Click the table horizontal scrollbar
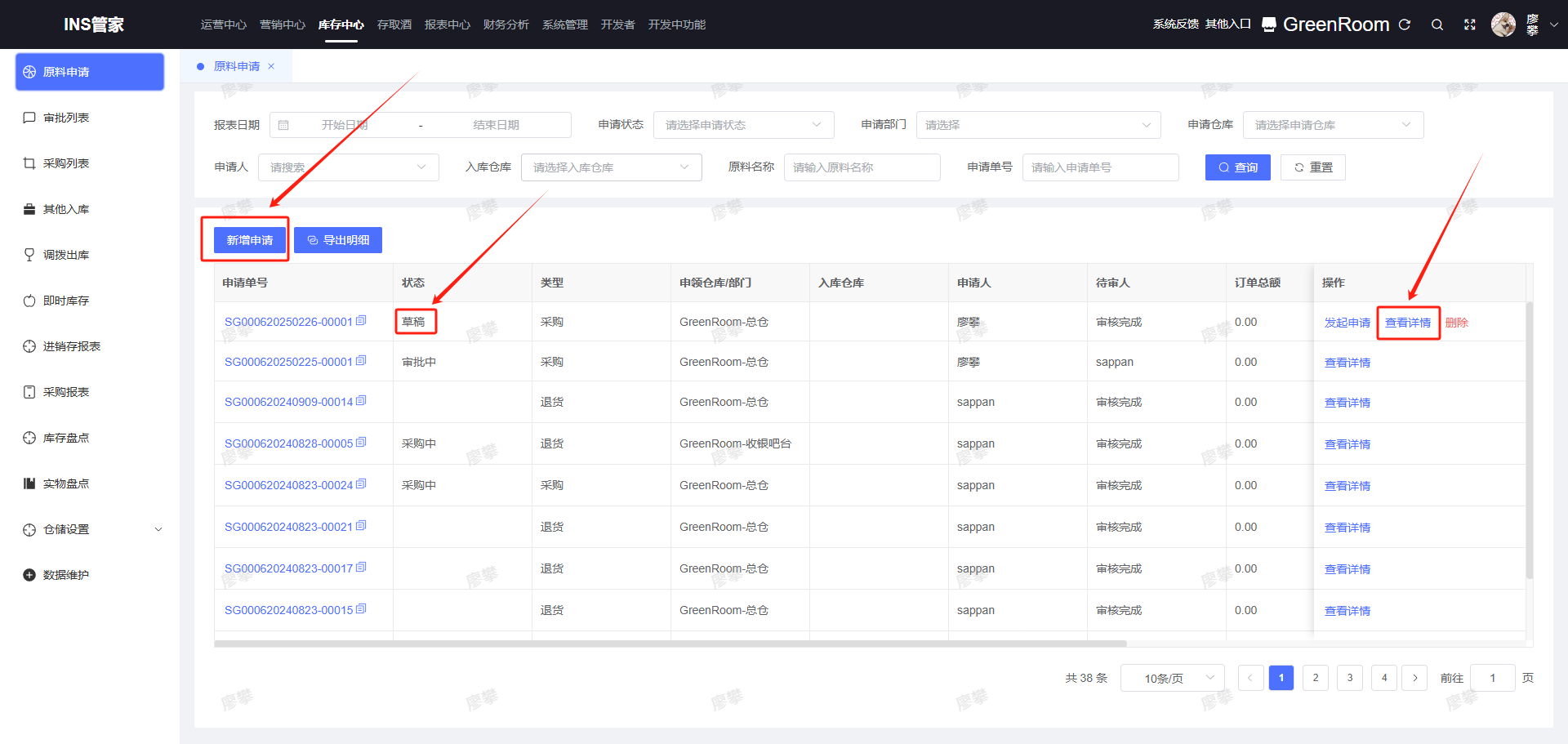This screenshot has width=1568, height=744. pyautogui.click(x=670, y=644)
